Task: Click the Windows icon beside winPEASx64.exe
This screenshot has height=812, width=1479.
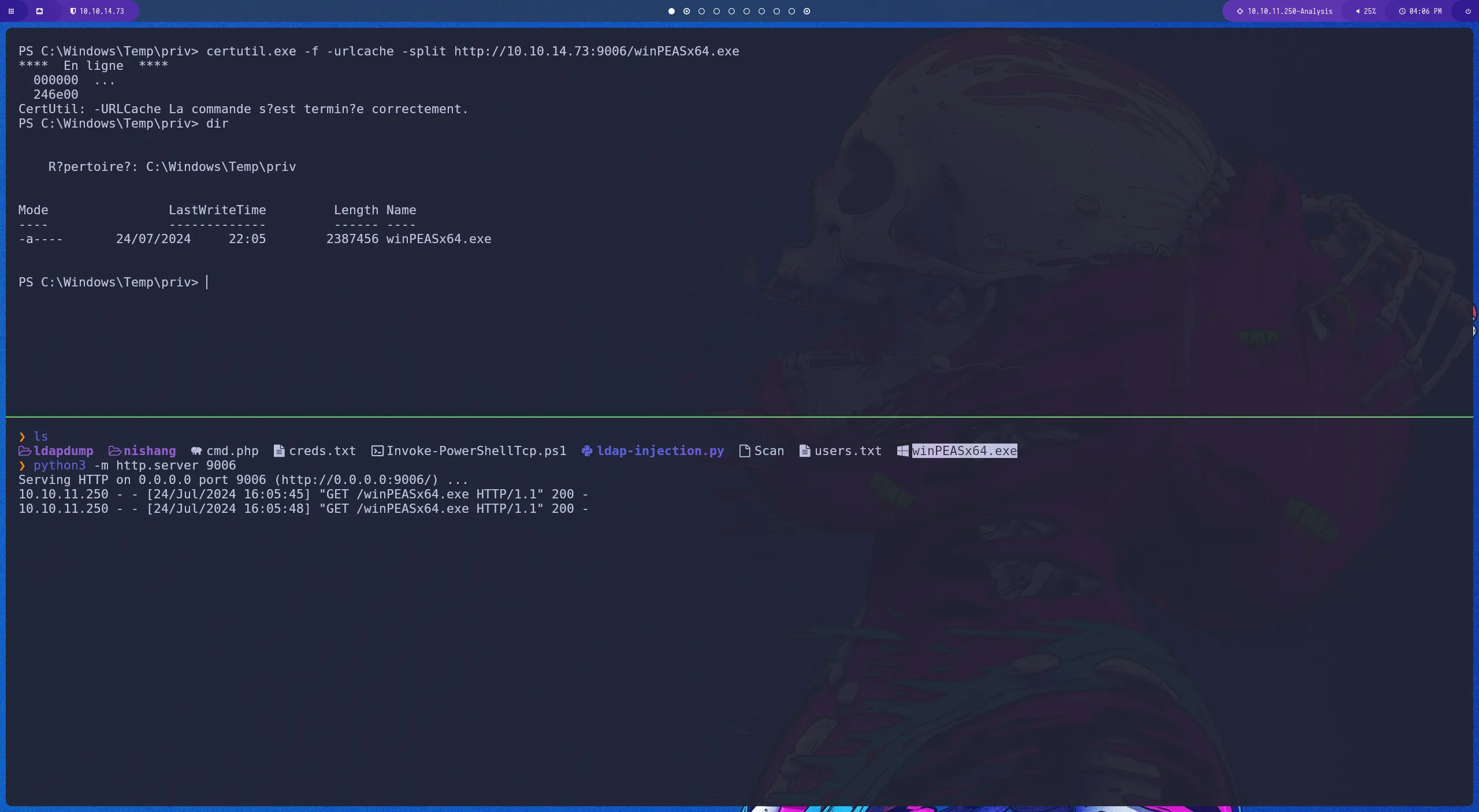Action: click(x=901, y=451)
